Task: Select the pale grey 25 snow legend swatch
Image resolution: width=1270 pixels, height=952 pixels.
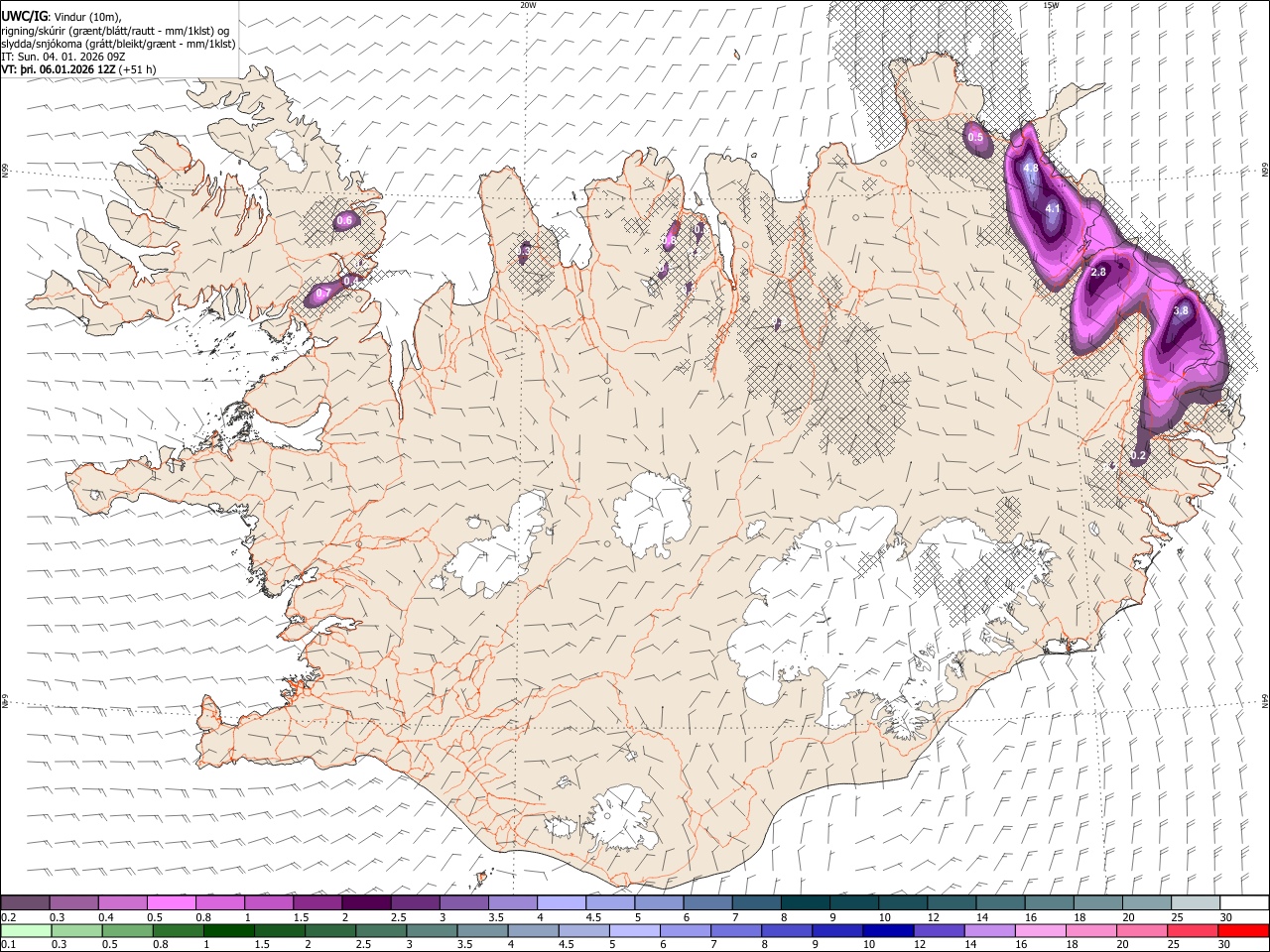Action: click(x=1195, y=902)
